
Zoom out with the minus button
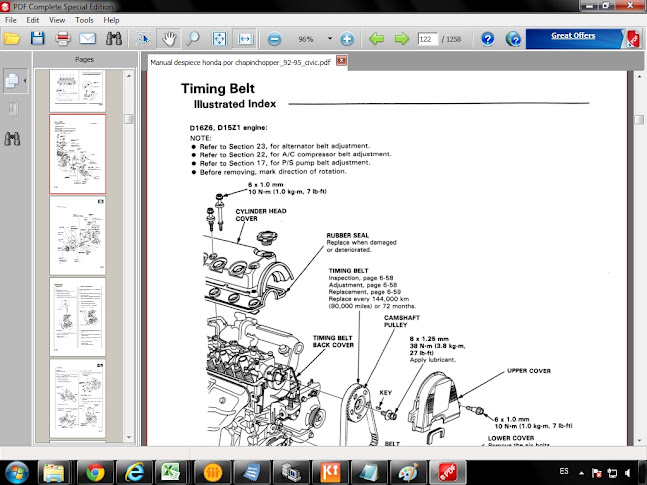click(274, 39)
